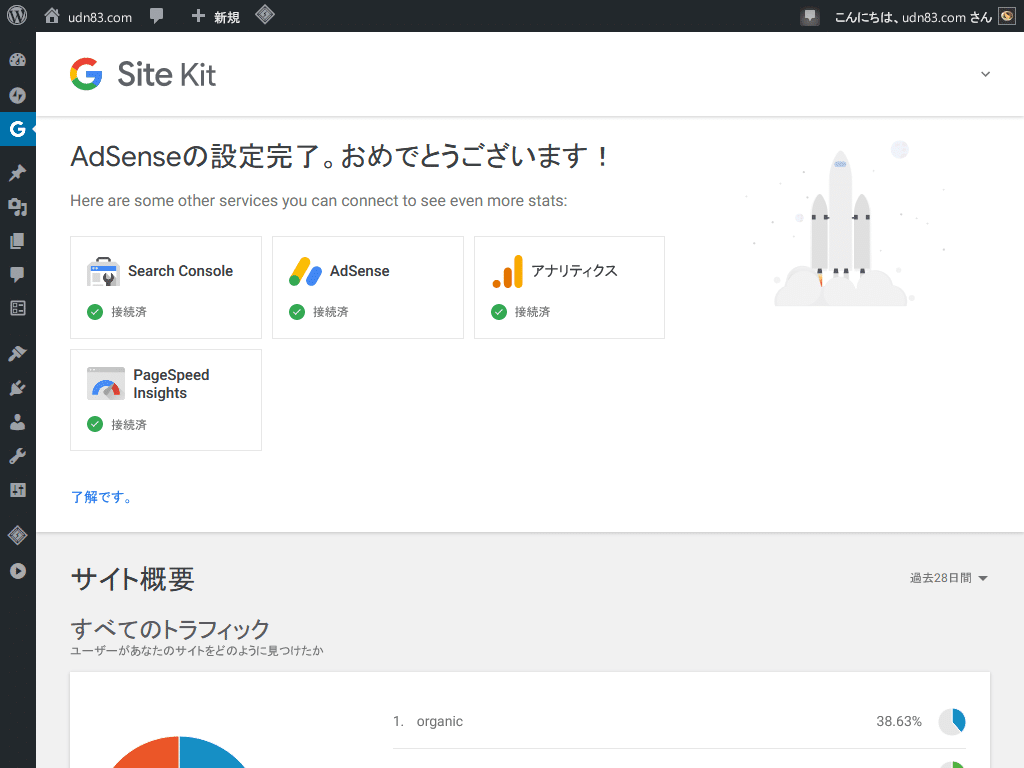Image resolution: width=1024 pixels, height=768 pixels.
Task: Open Dashboard in the sidebar
Action: coord(18,60)
